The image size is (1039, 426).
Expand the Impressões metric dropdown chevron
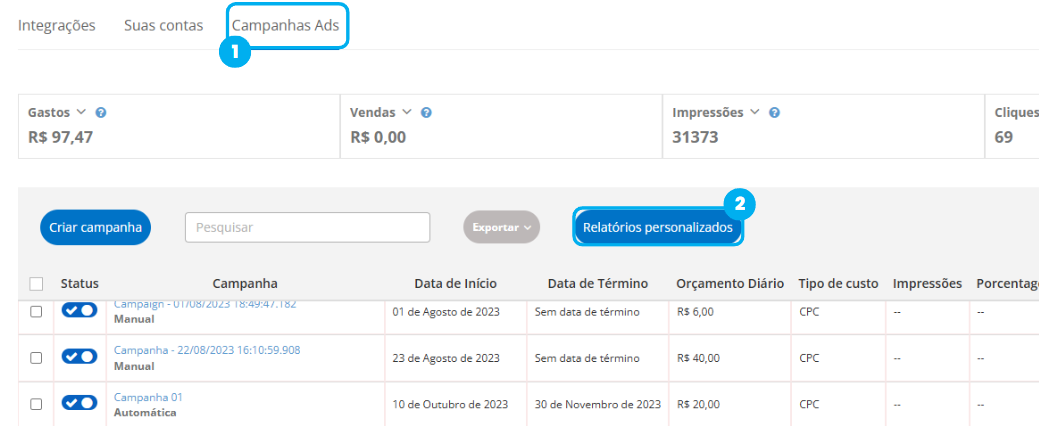click(755, 112)
